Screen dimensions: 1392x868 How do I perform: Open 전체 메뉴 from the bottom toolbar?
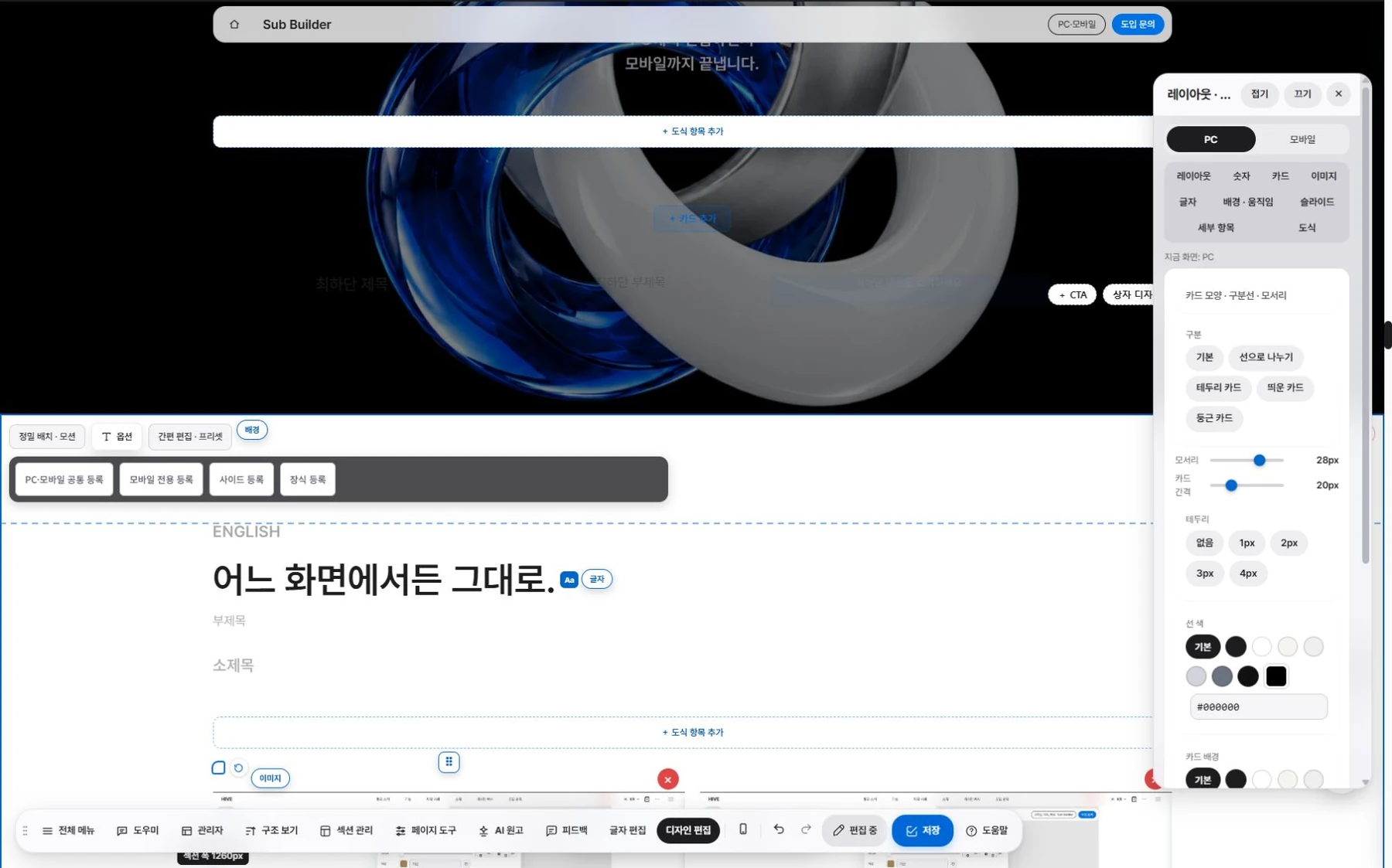tap(68, 830)
